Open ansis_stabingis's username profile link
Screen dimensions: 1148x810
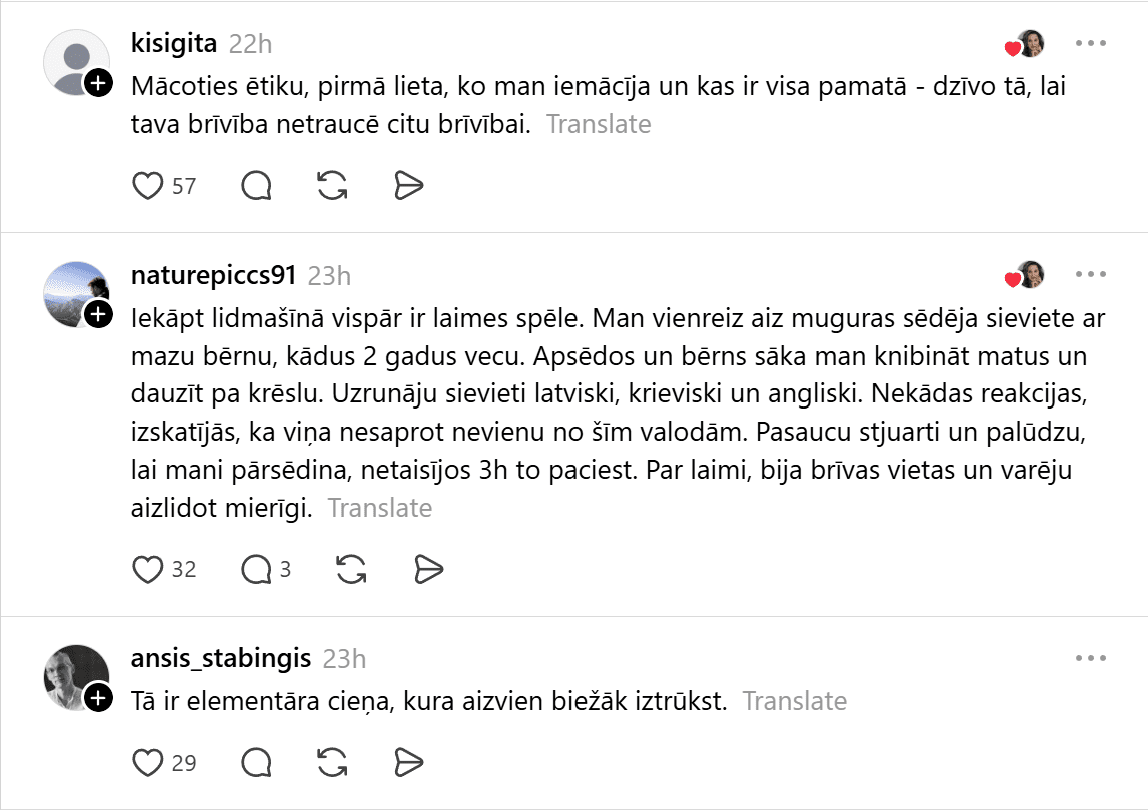[x=221, y=658]
